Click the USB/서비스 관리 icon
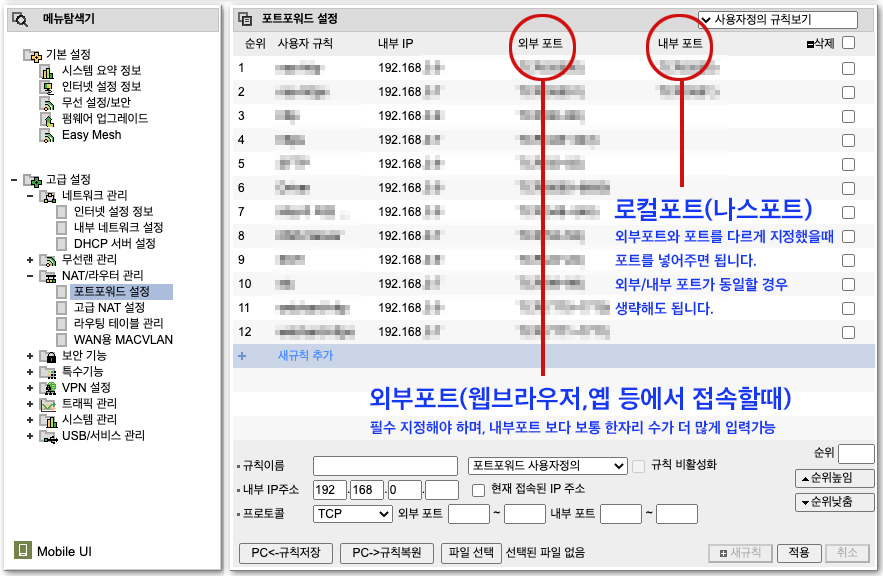 click(x=48, y=436)
